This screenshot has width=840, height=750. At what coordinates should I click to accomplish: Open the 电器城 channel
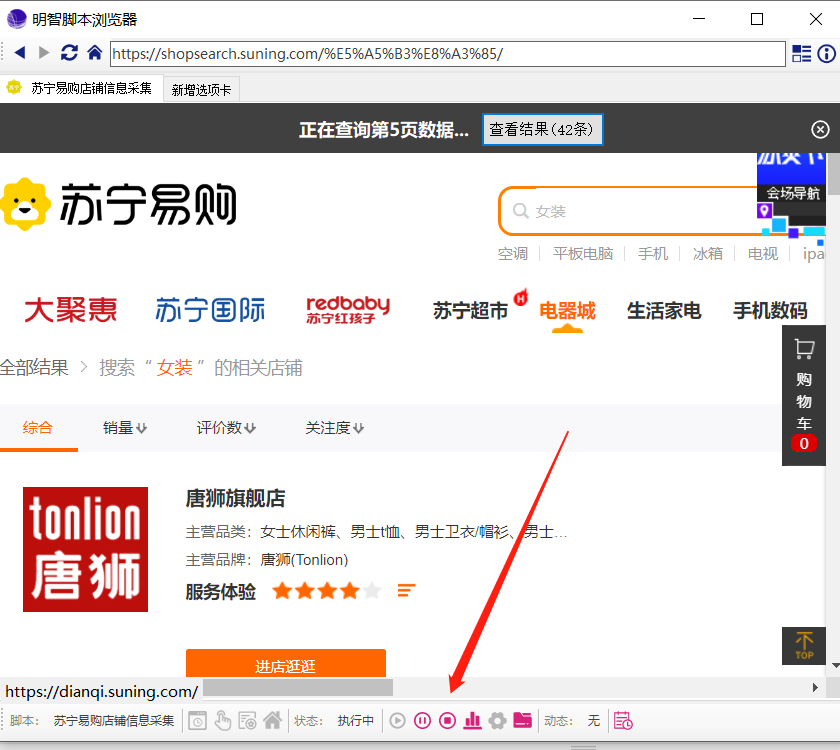pyautogui.click(x=567, y=311)
